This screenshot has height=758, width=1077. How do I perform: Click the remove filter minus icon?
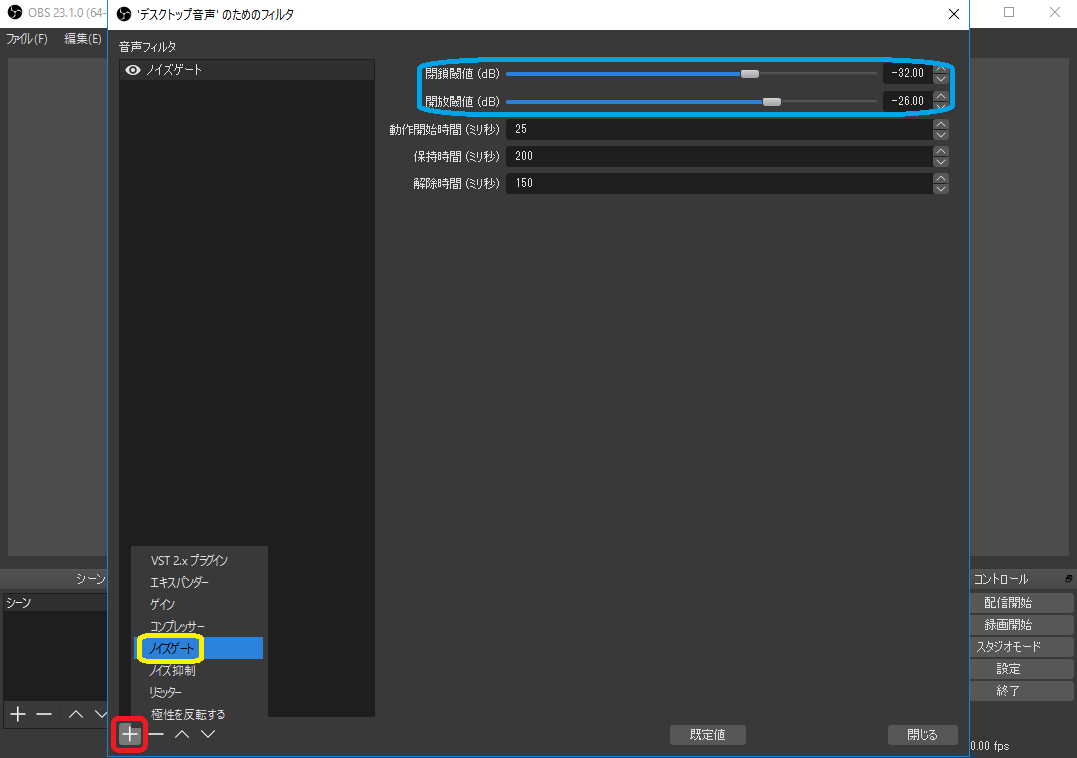tap(156, 734)
